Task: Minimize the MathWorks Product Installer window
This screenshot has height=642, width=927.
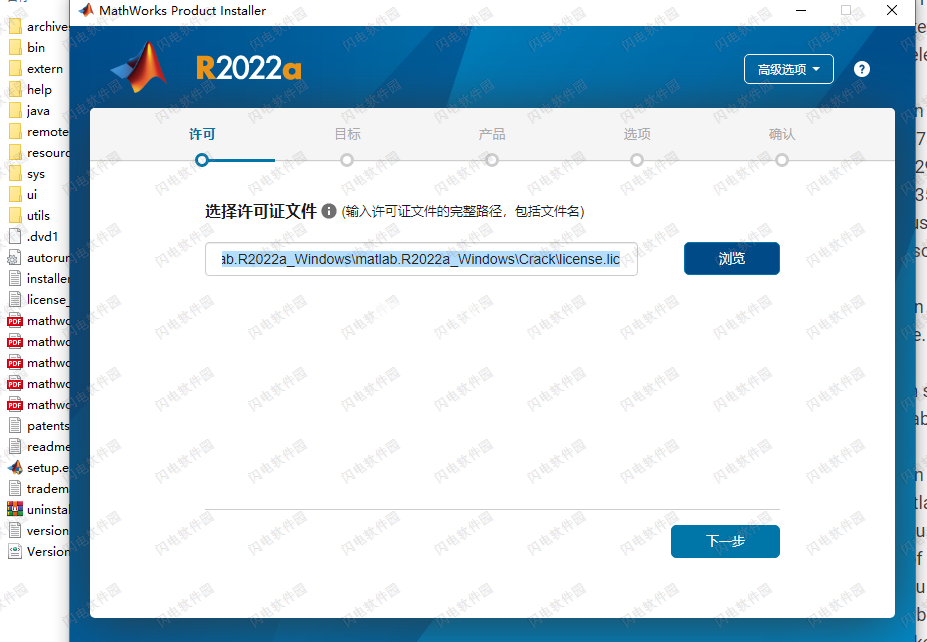Action: coord(801,10)
